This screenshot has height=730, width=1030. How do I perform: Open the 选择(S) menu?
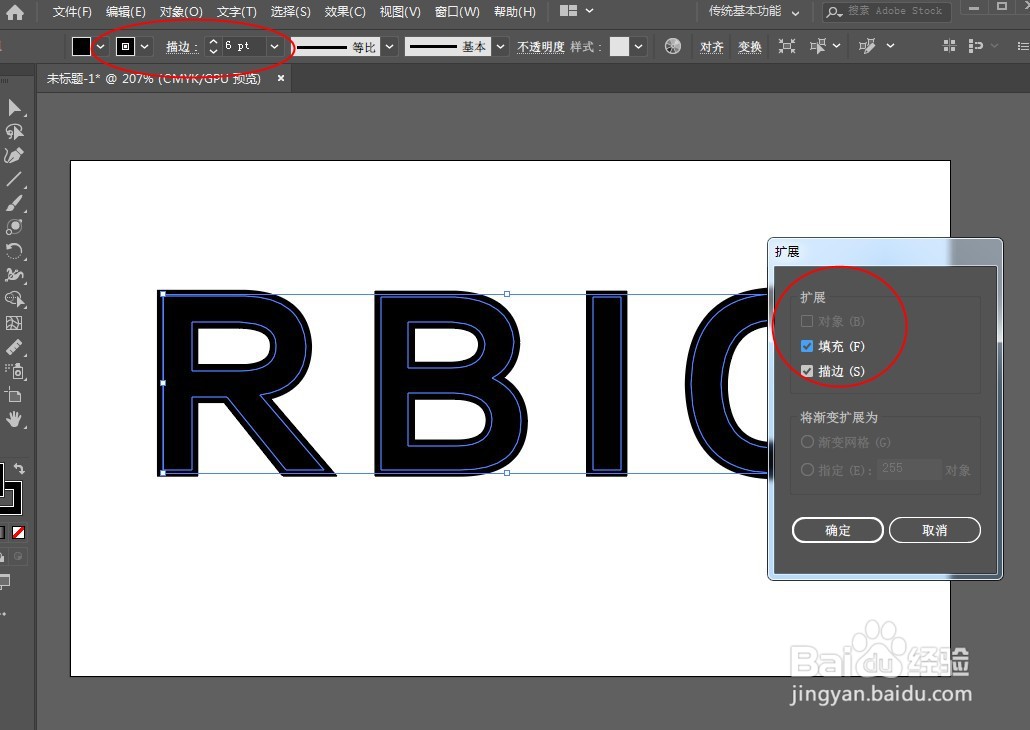pos(290,12)
